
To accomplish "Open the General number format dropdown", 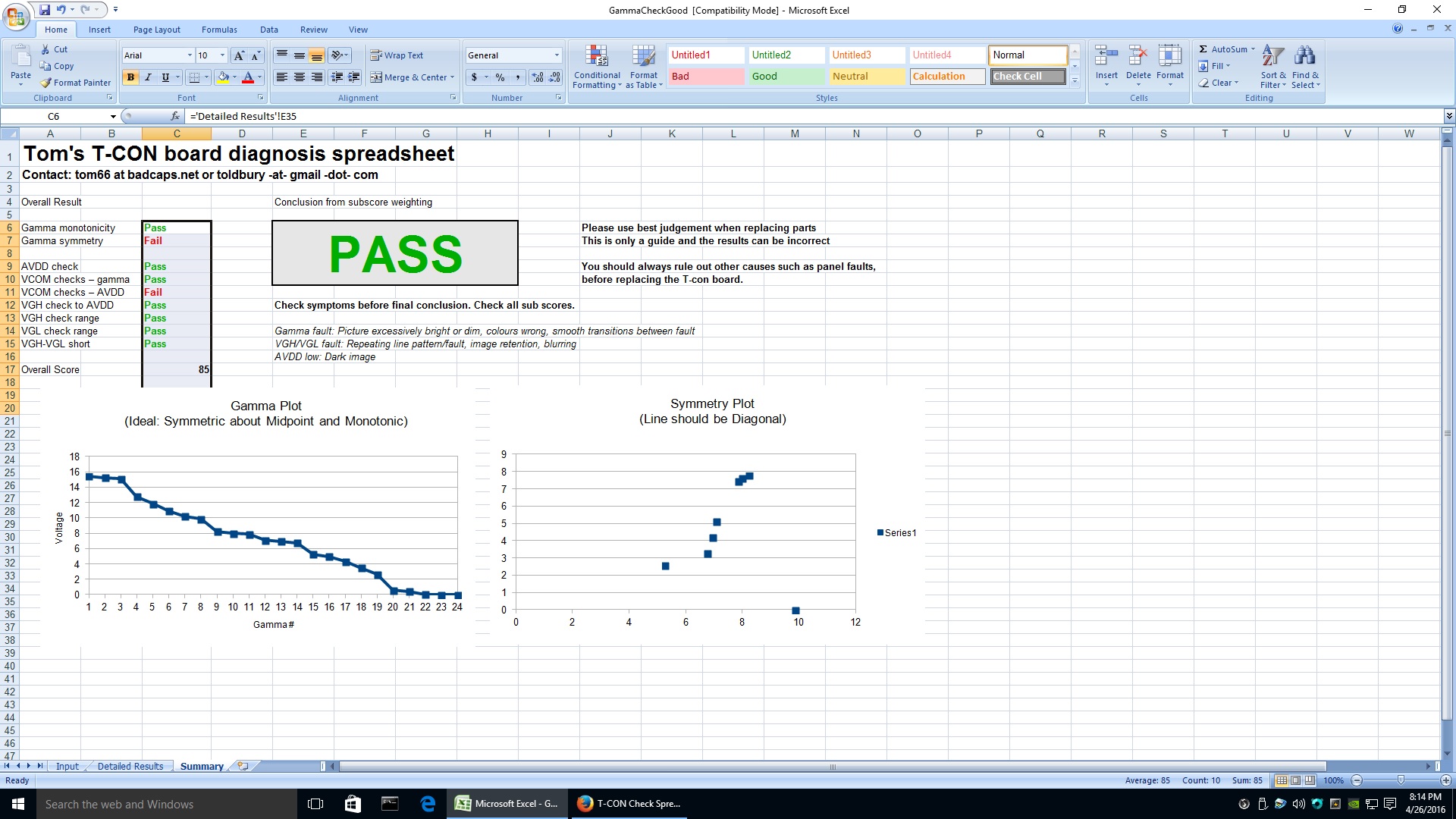I will pos(557,55).
